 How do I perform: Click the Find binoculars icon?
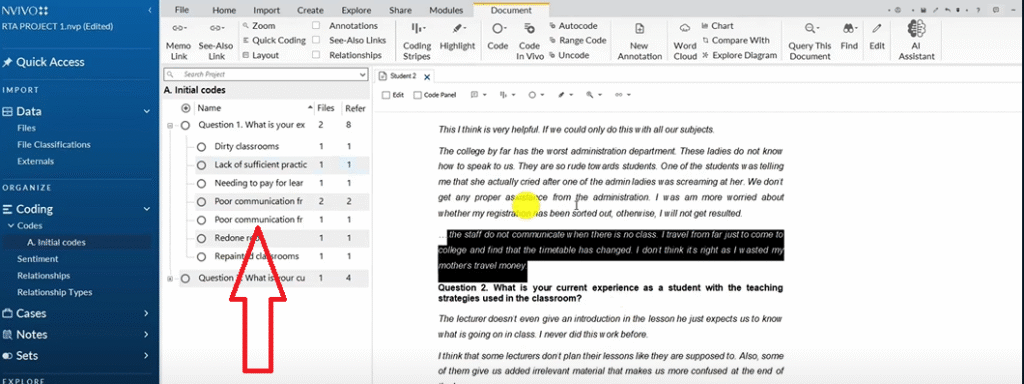point(849,29)
